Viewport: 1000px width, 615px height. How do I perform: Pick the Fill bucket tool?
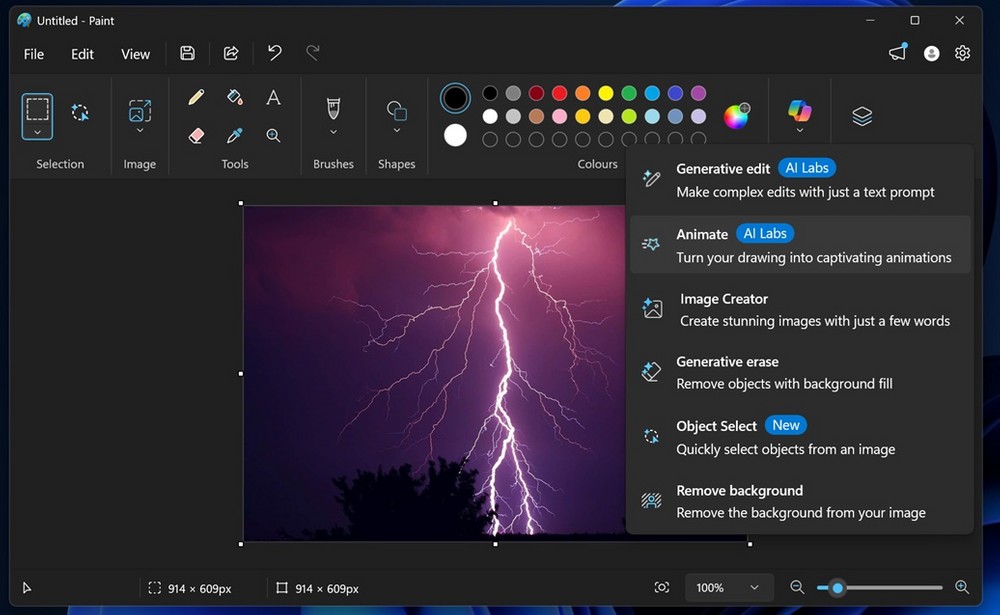[x=235, y=97]
